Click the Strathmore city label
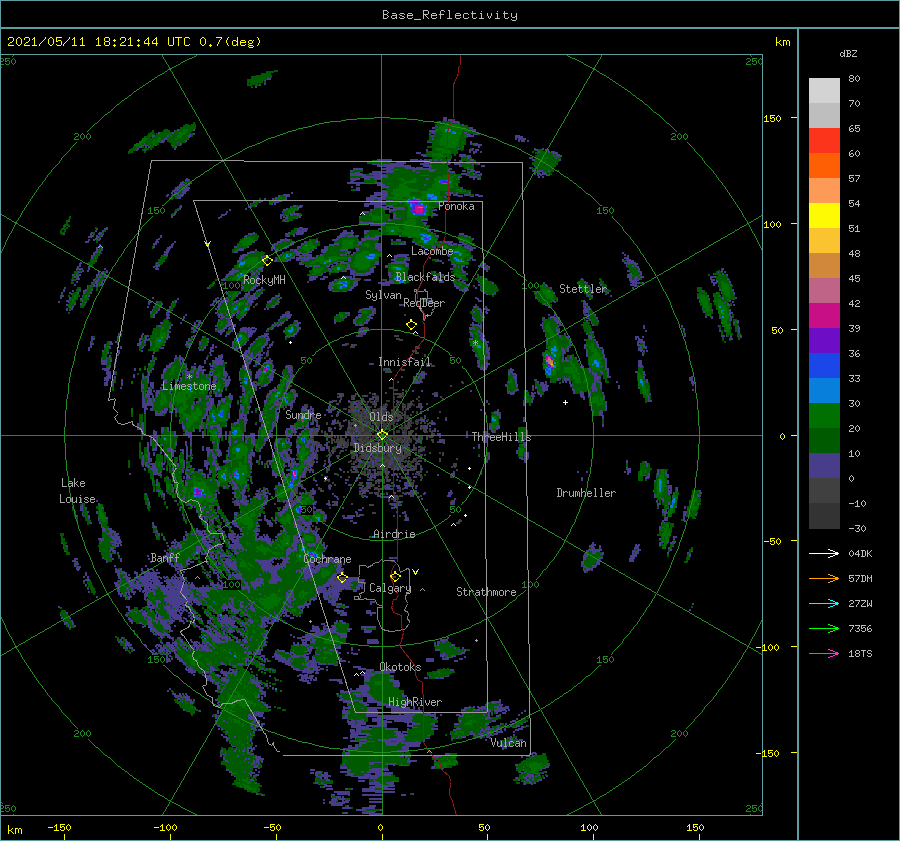Viewport: 900px width, 841px height. [486, 592]
